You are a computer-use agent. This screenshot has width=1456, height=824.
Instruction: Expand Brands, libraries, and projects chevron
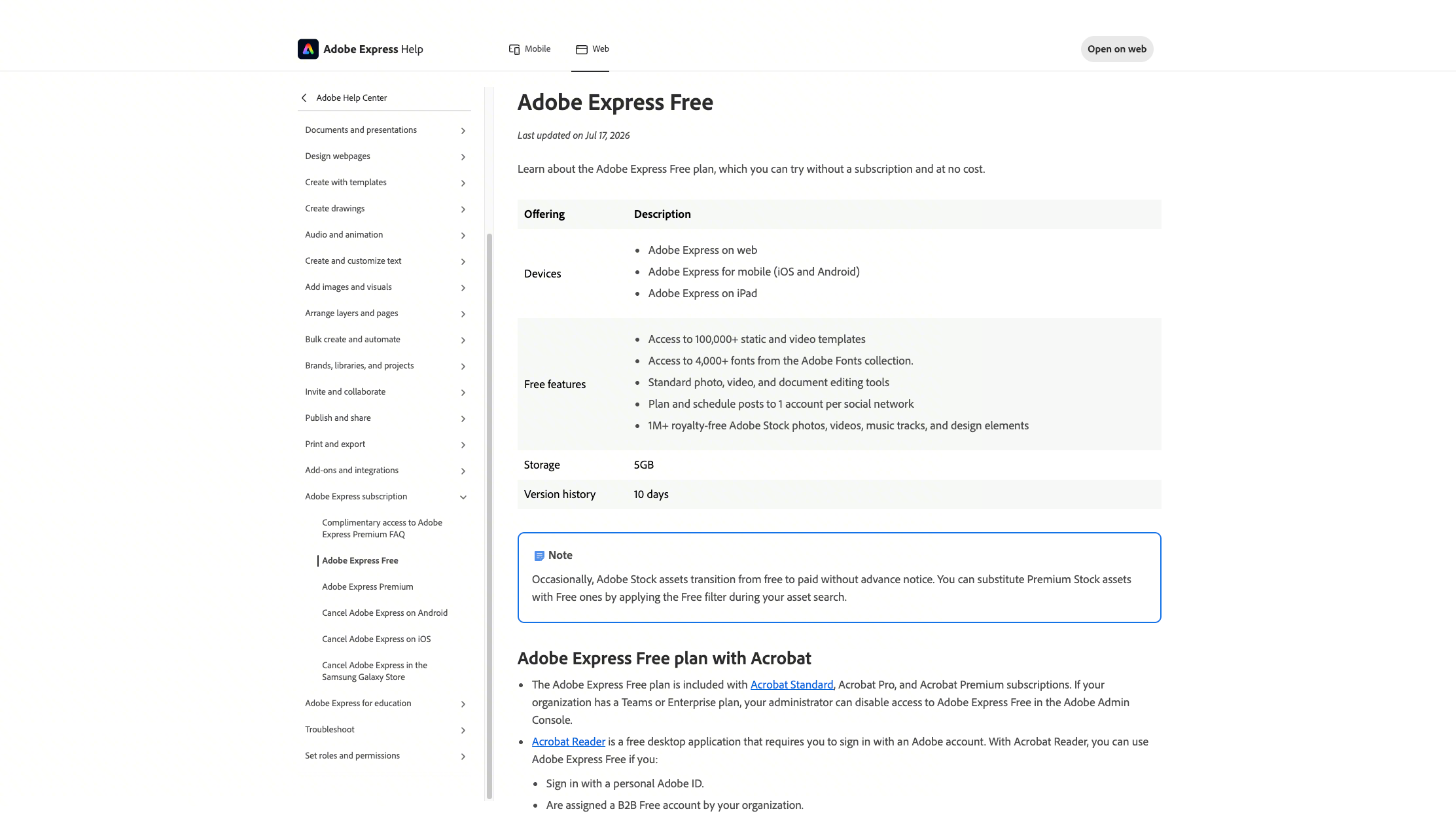click(463, 367)
